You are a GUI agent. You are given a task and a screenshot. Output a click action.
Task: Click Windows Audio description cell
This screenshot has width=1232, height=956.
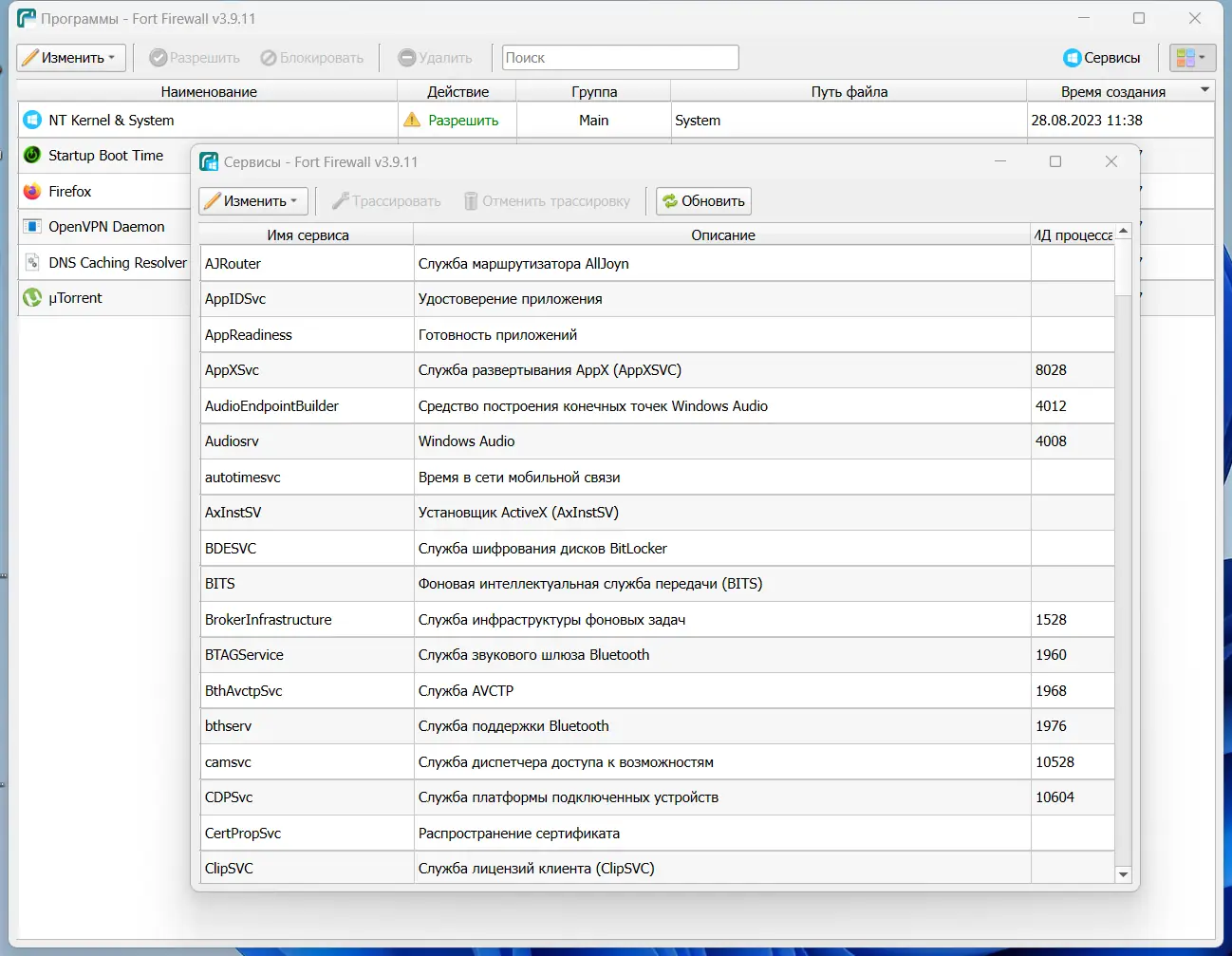(722, 441)
